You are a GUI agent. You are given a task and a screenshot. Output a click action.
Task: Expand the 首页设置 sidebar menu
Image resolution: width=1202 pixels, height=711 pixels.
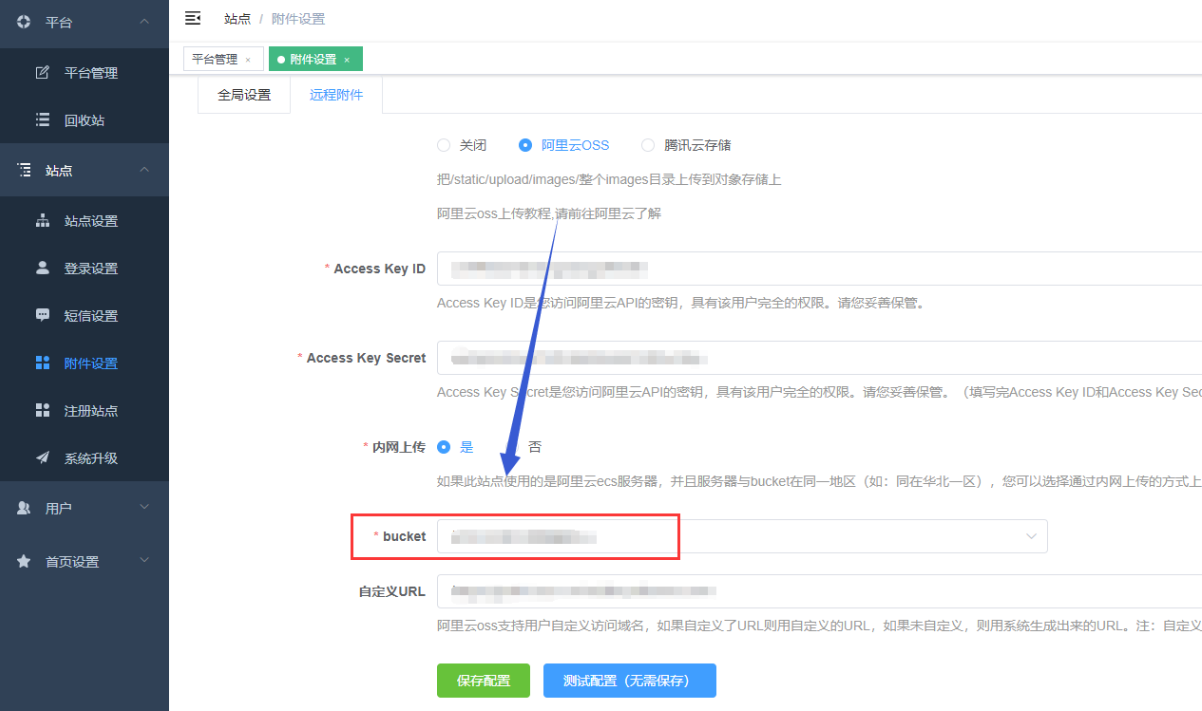(84, 562)
